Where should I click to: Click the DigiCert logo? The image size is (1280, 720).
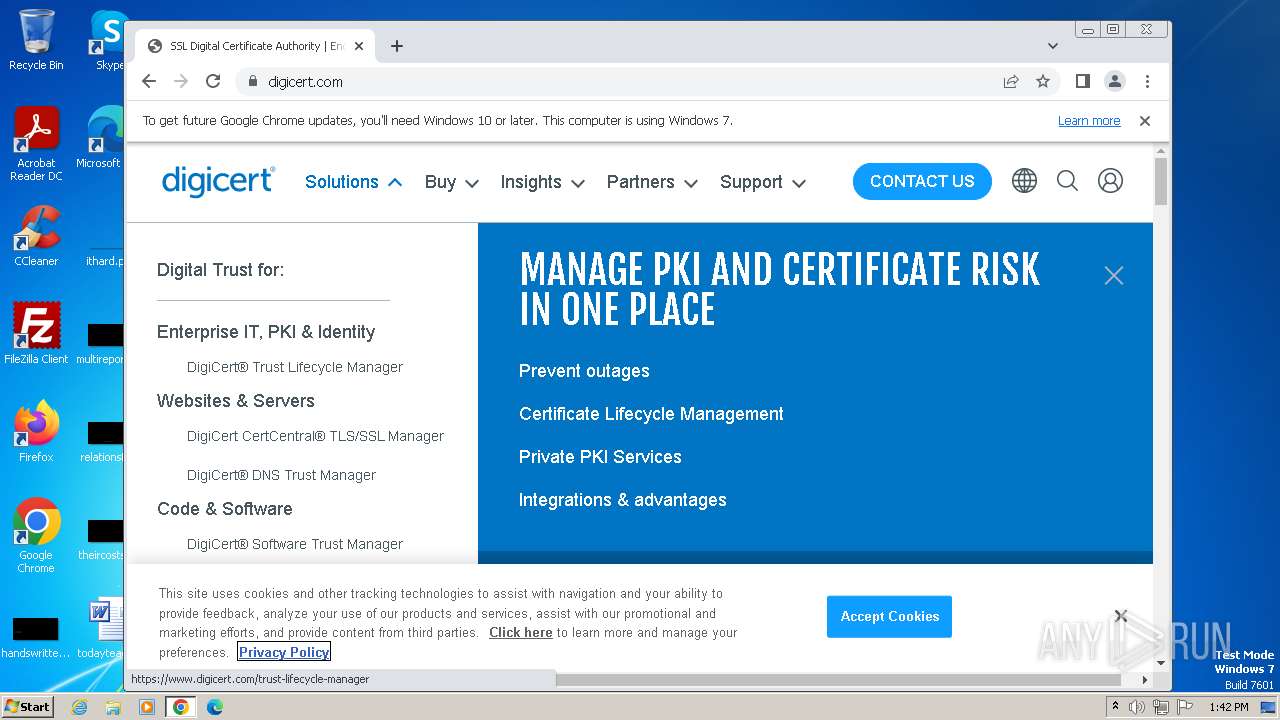(218, 181)
